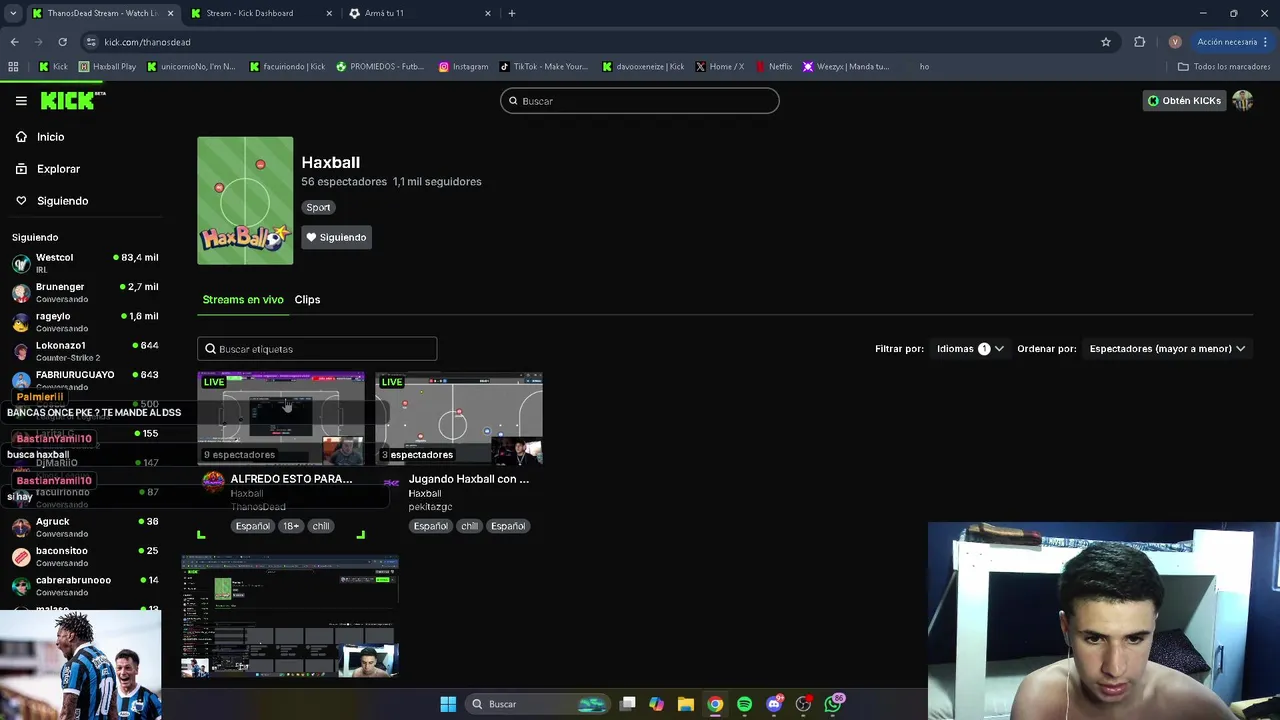Switch to the Stream - Kick Dashboard tab
1280x720 pixels.
coord(258,13)
